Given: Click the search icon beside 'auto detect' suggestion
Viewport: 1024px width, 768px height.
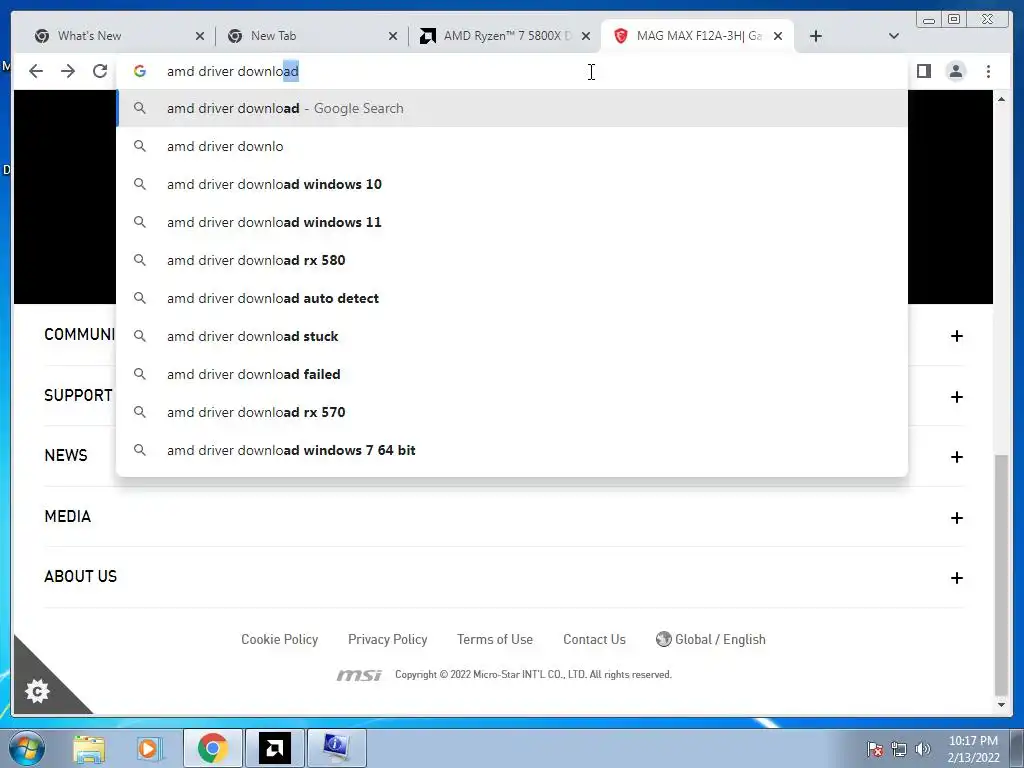Looking at the screenshot, I should (140, 298).
